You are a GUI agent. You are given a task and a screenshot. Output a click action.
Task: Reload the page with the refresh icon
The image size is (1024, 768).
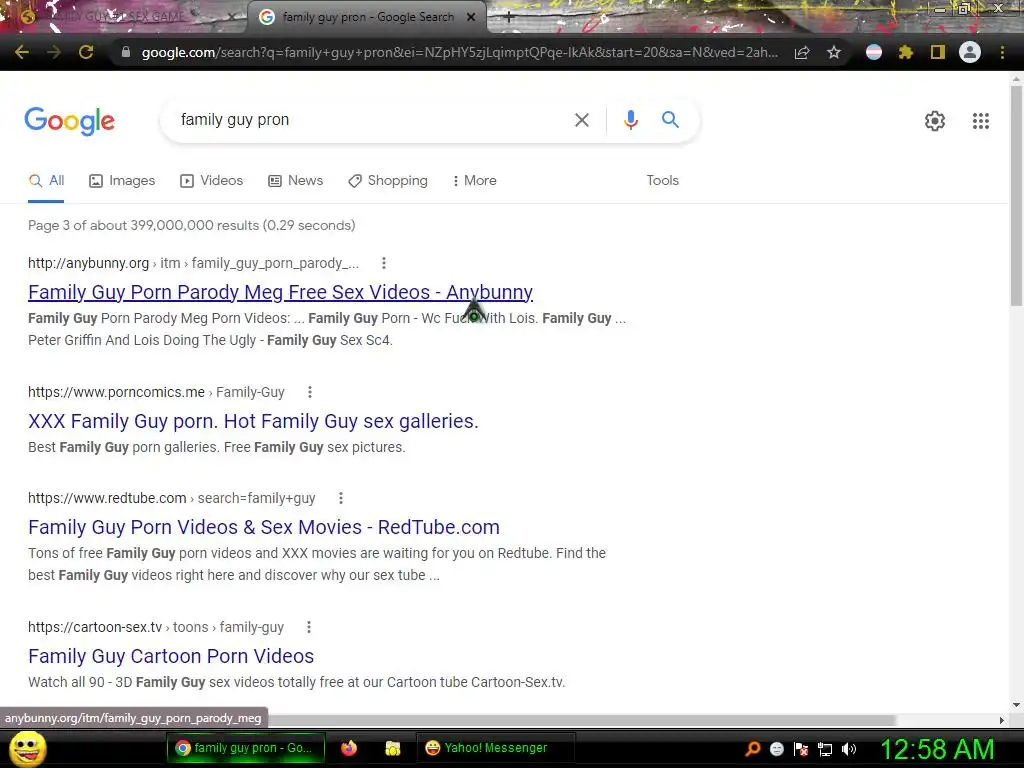tap(86, 52)
